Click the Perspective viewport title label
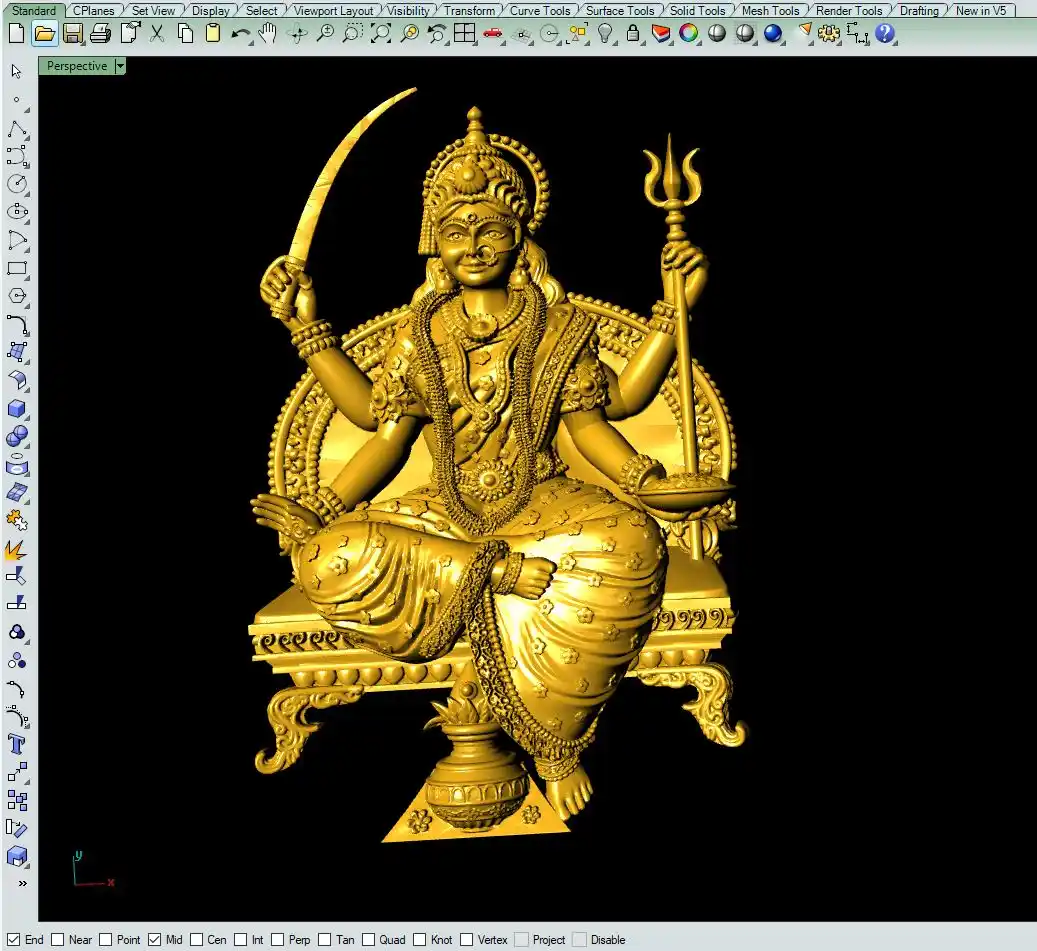 (x=77, y=66)
